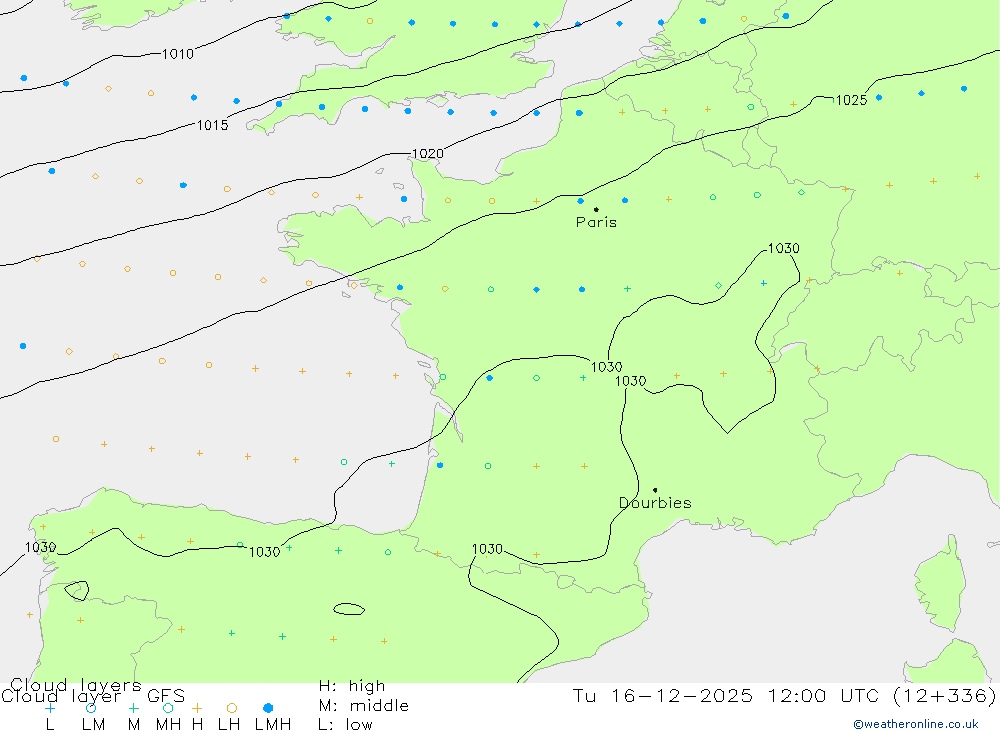
Task: Open the weatheronline.co.uk copyright link
Action: [916, 724]
